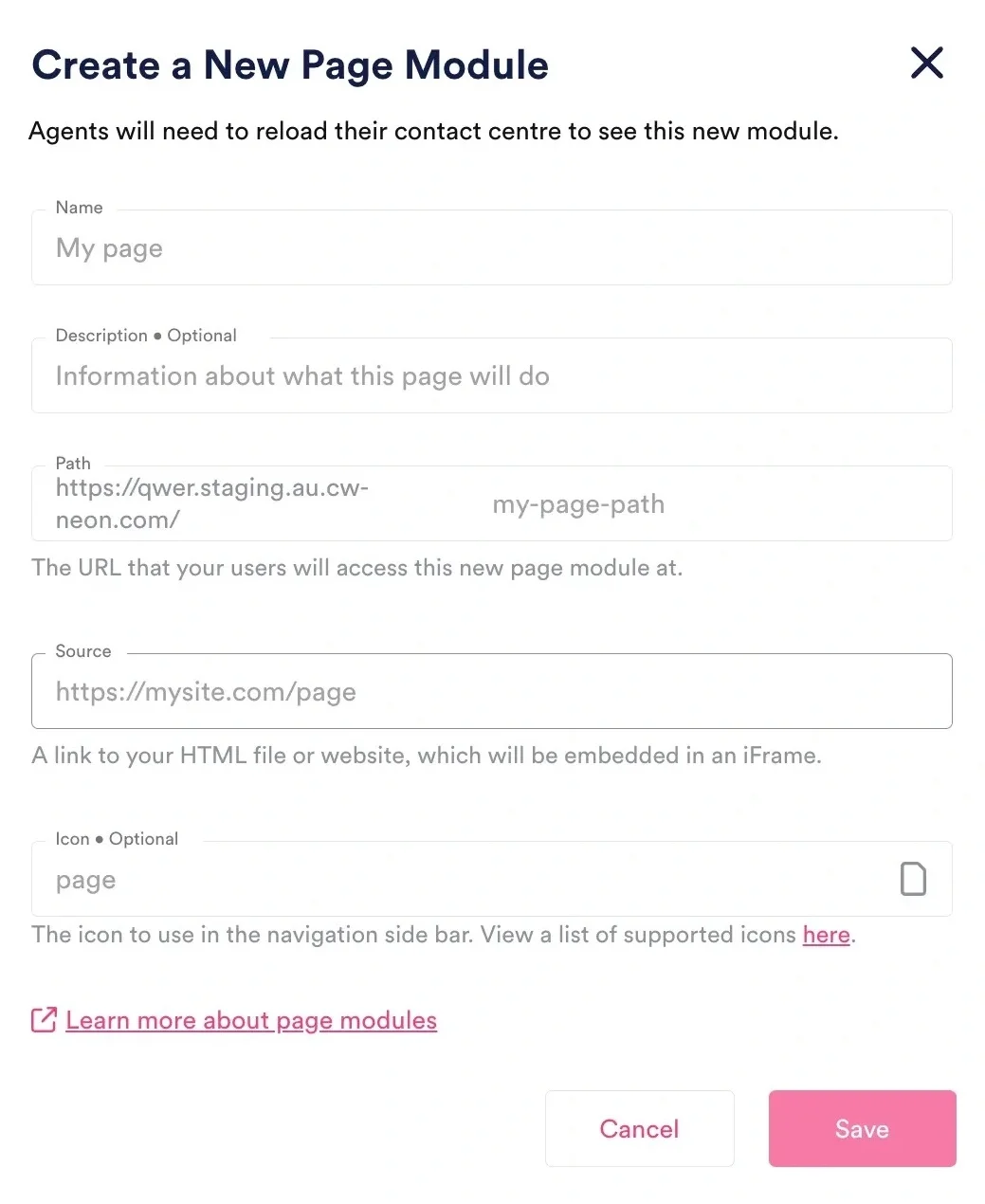Open Learn more about page modules link
Viewport: 985px width, 1204px height.
[x=251, y=1020]
